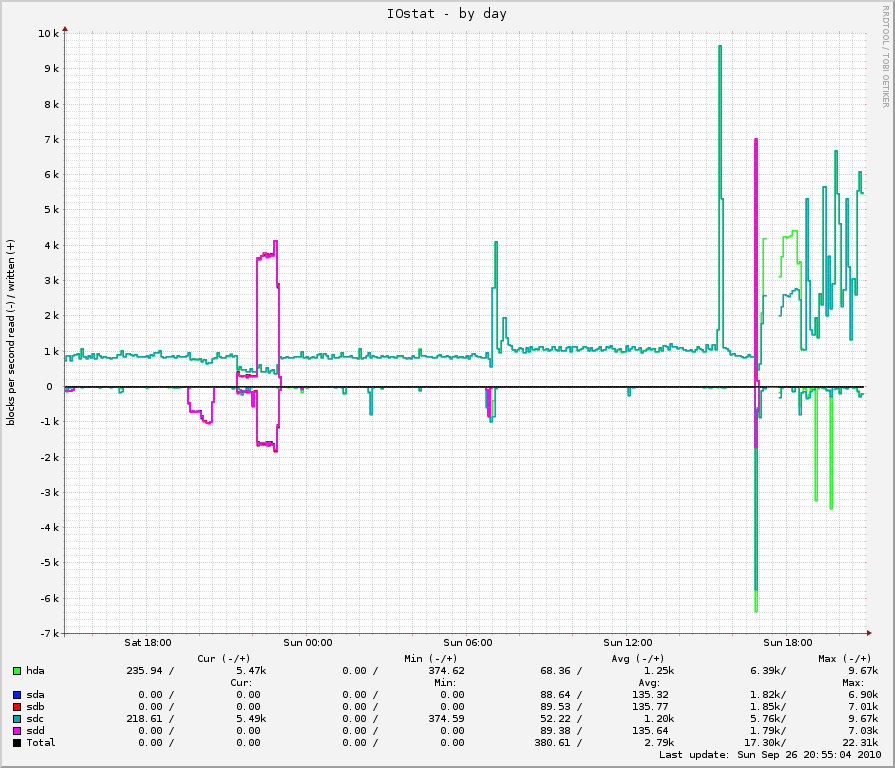Click the 'Max (-/+)' column header
The image size is (895, 768).
[845, 659]
